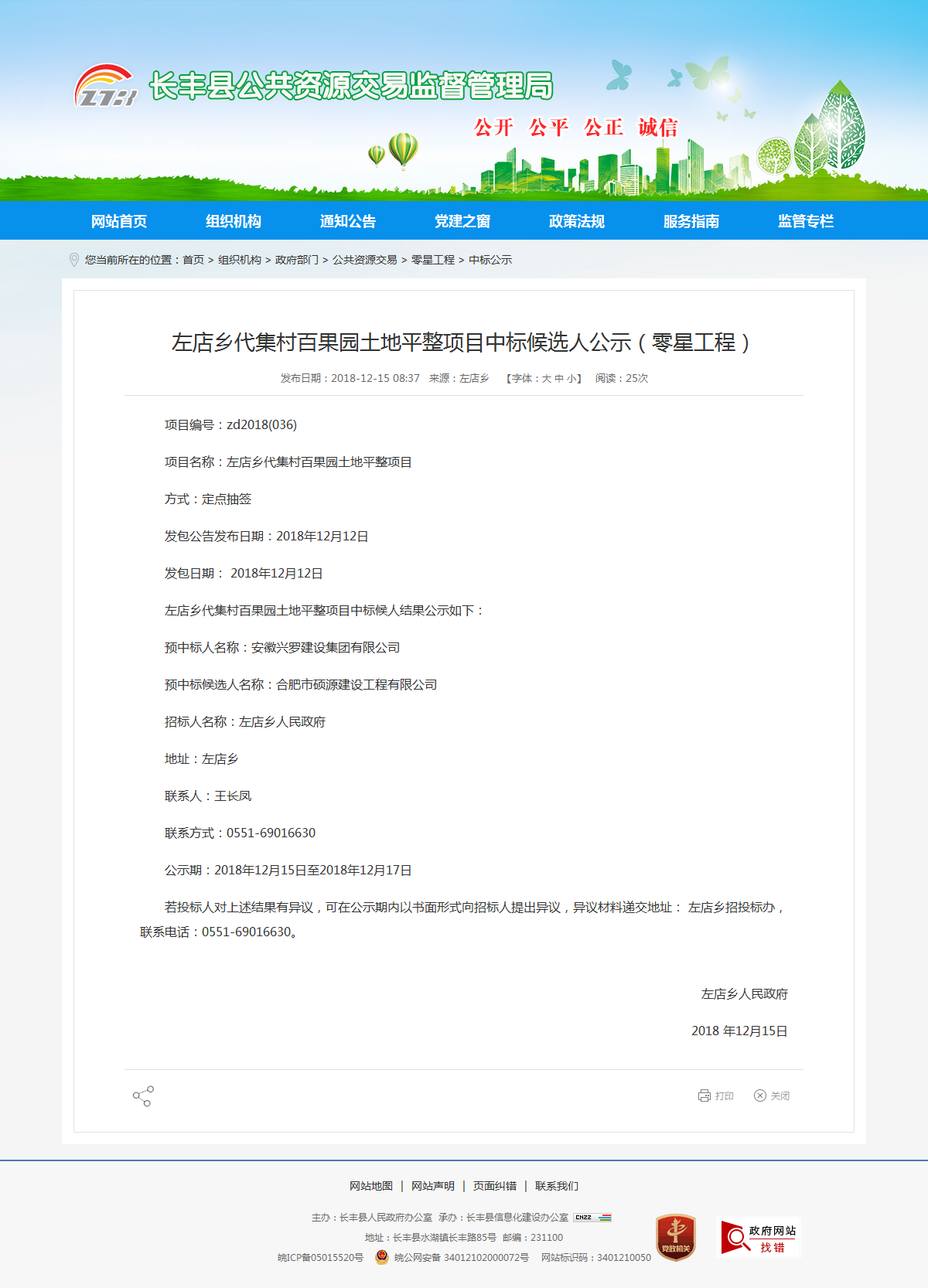
Task: Click the 结果公示如下 sentence
Action: [325, 610]
